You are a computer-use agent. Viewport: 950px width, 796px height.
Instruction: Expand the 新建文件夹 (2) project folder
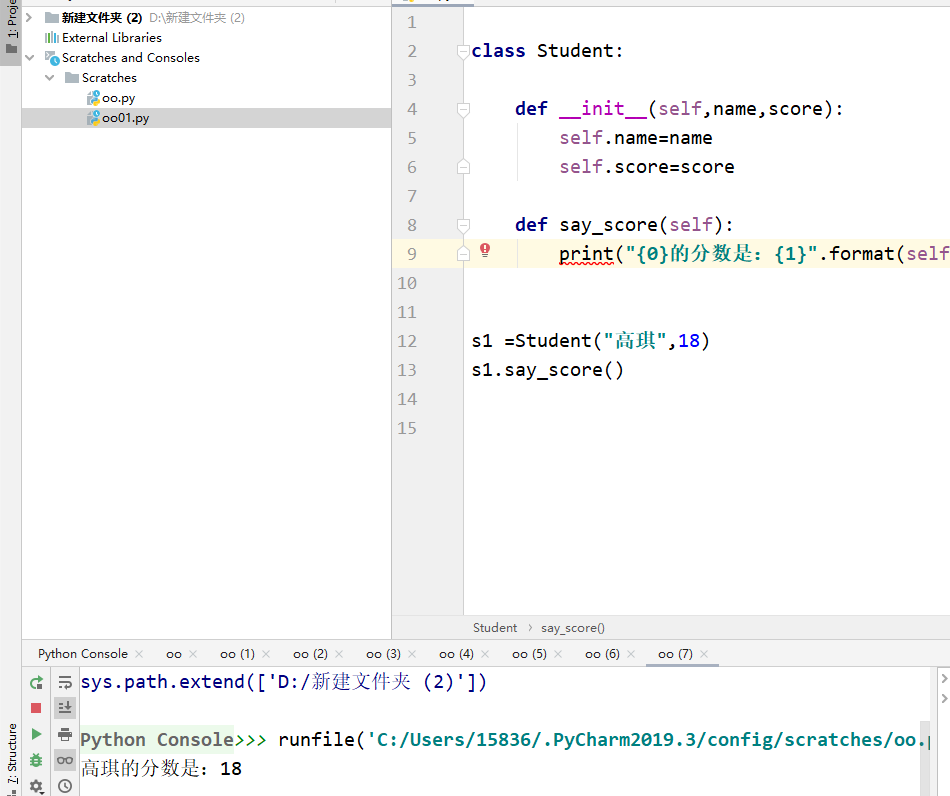pos(28,18)
